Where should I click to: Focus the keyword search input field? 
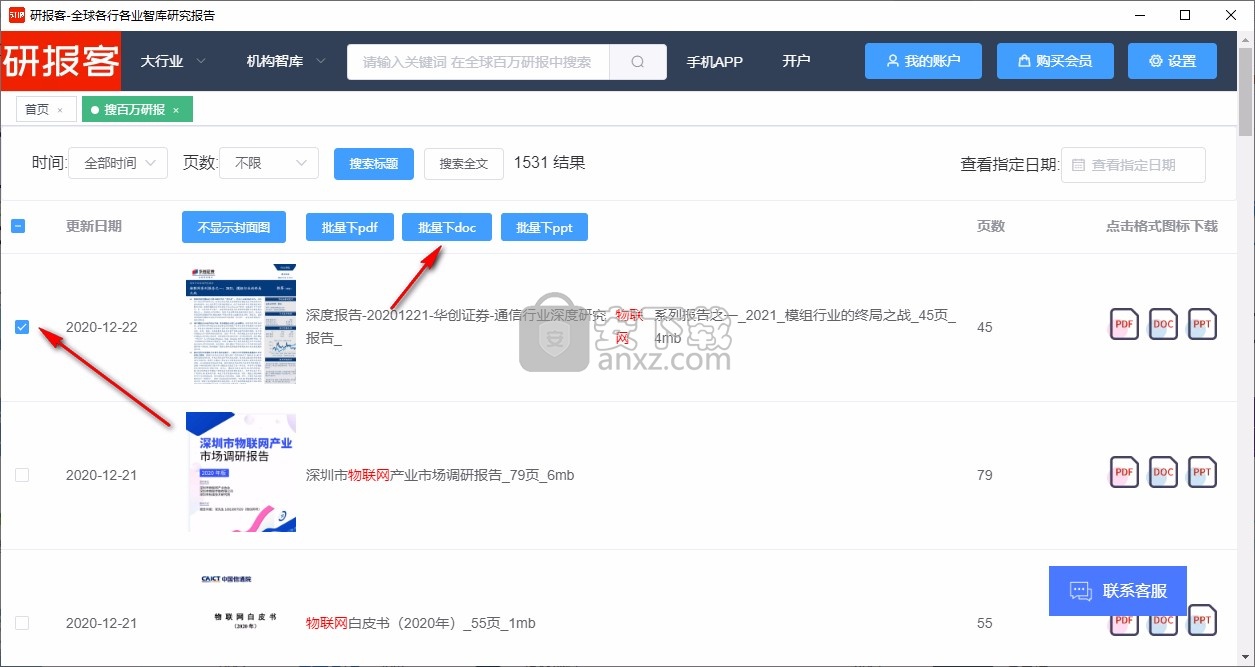[478, 61]
